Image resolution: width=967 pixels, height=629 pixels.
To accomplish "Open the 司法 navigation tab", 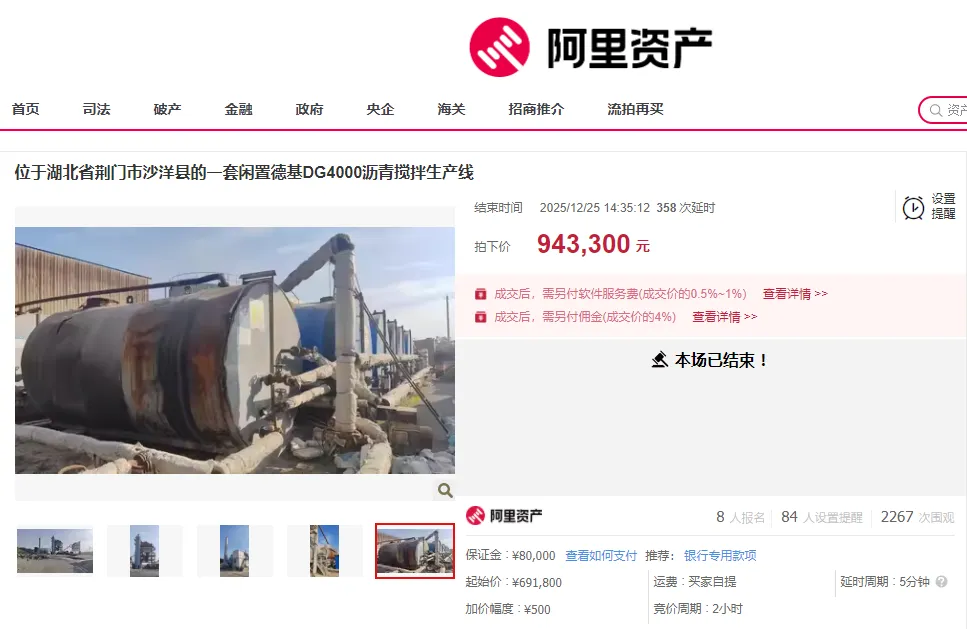I will [x=96, y=109].
